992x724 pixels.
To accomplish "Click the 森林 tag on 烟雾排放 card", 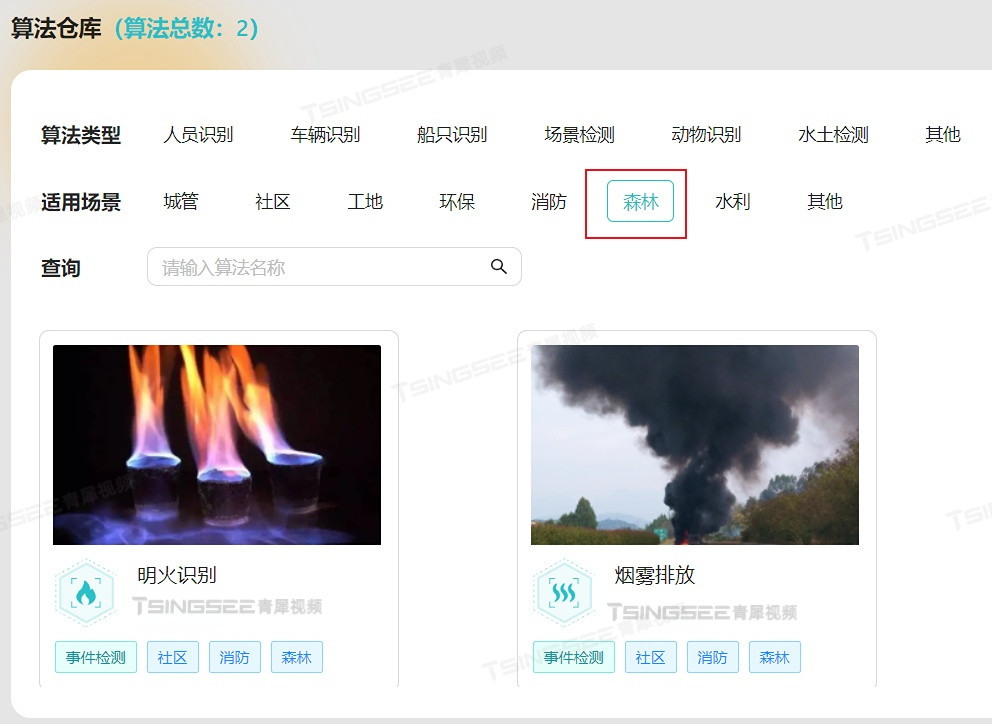I will coord(775,657).
